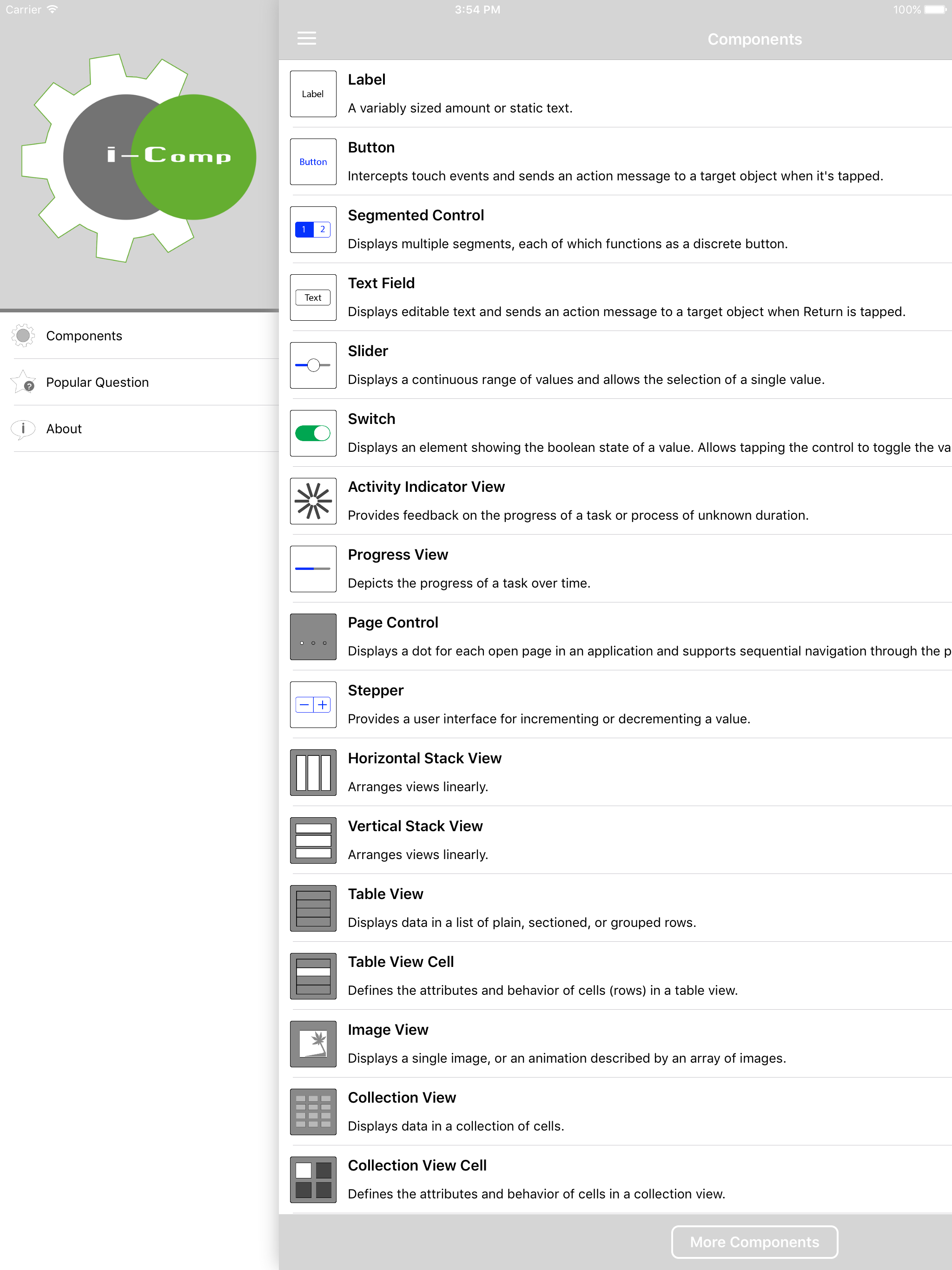Open Popular Question in the side menu
This screenshot has width=952, height=1270.
coord(97,383)
